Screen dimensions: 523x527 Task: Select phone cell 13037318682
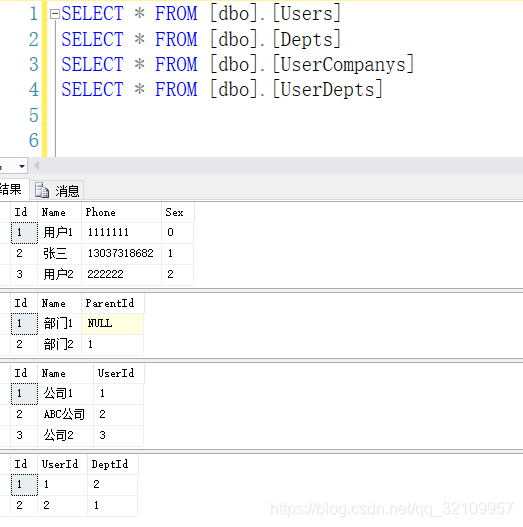[x=121, y=253]
